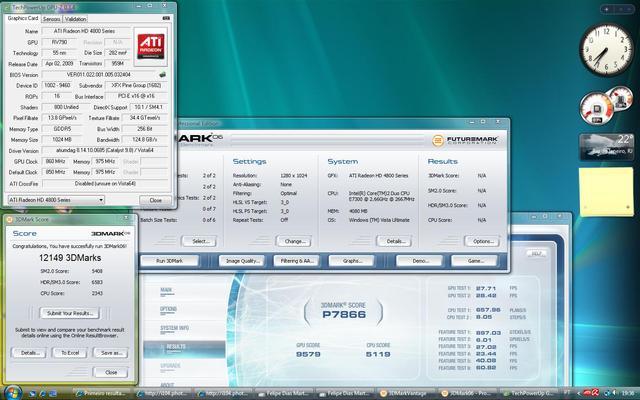
Task: Click the taskbar clock showing 19:36
Action: 628,393
